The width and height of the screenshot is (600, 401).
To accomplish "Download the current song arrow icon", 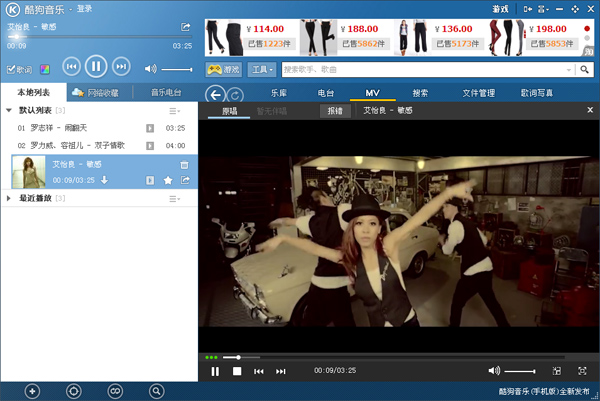I will [x=104, y=180].
